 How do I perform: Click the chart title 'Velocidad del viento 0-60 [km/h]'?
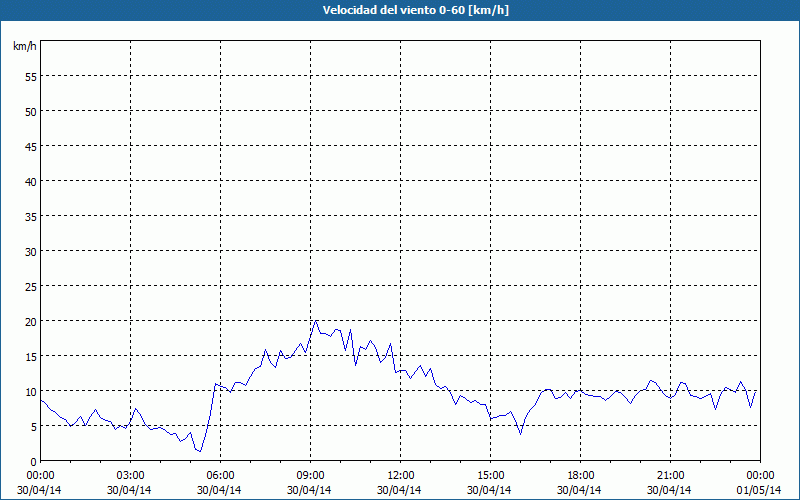[x=415, y=10]
